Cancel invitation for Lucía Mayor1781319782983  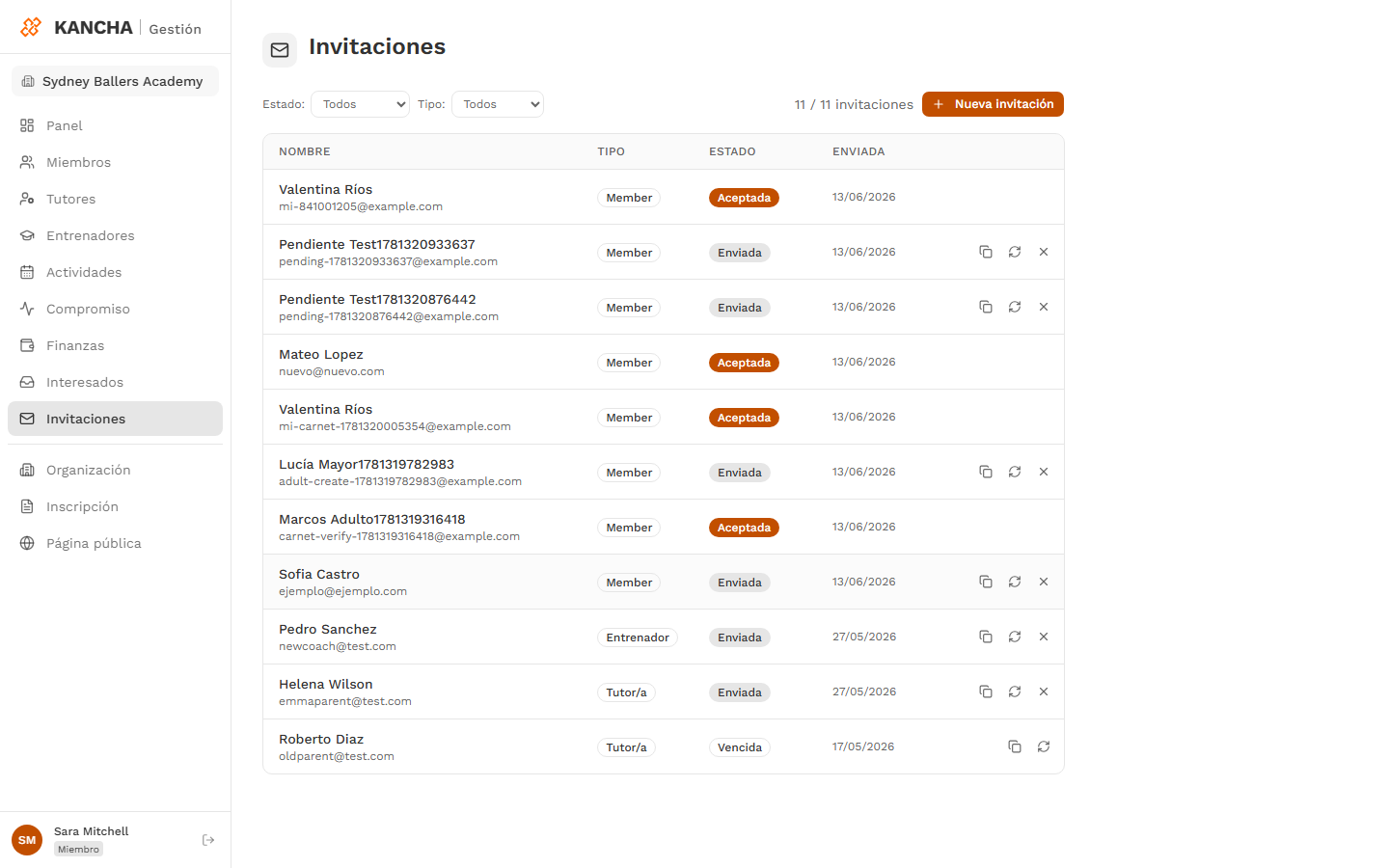tap(1044, 472)
